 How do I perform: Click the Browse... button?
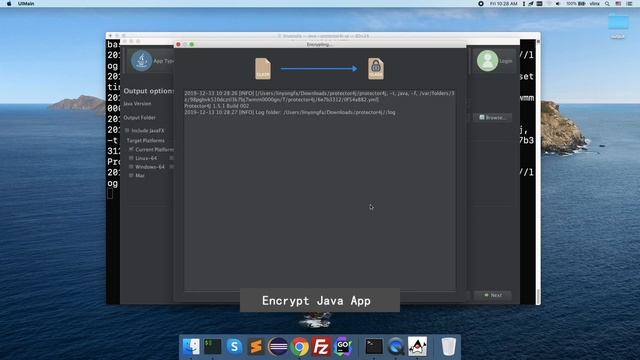click(x=492, y=117)
